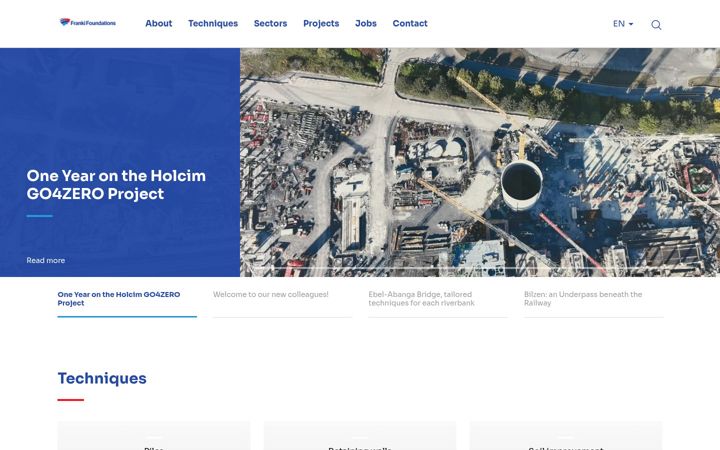Open the About menu

[158, 23]
